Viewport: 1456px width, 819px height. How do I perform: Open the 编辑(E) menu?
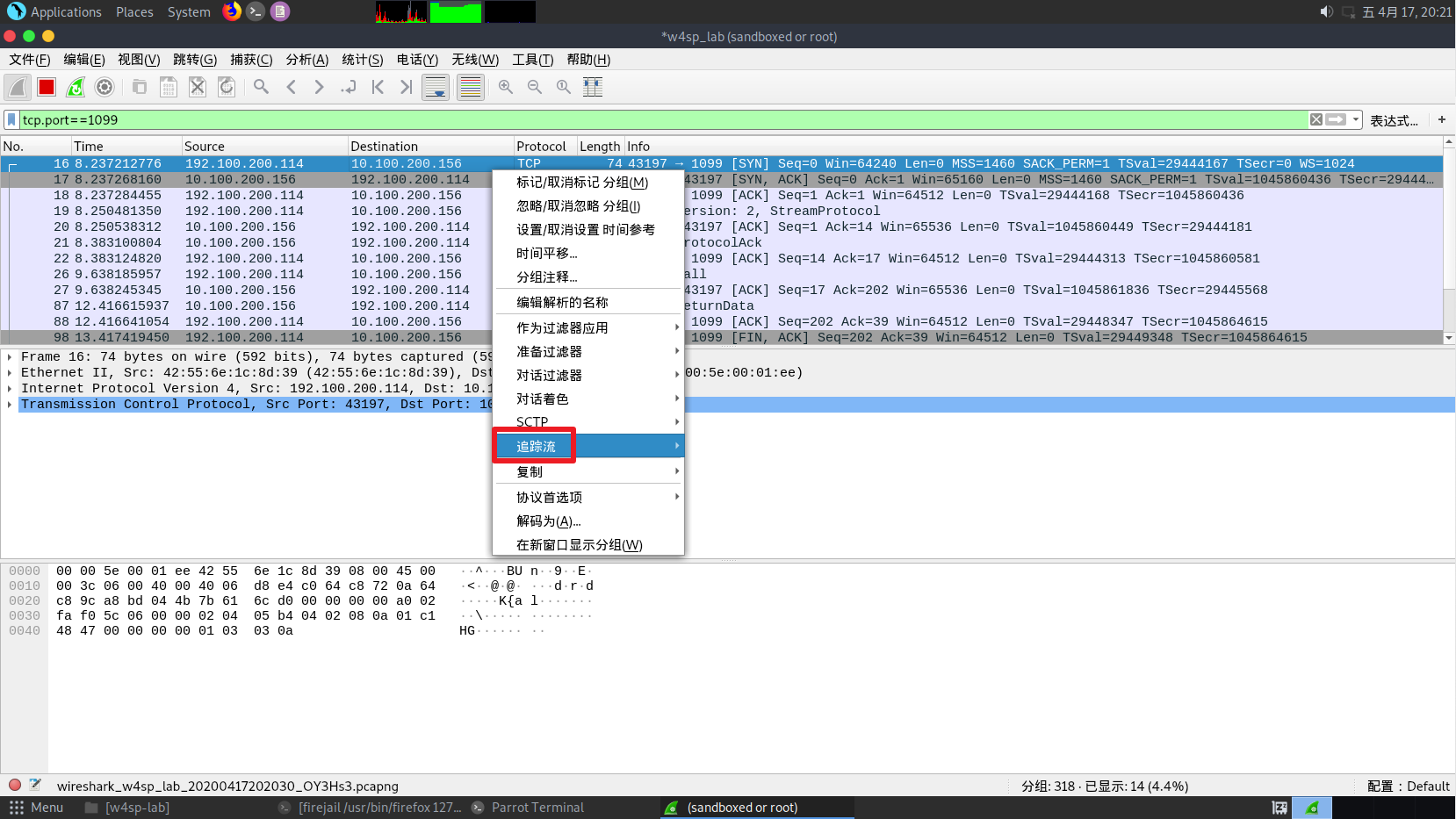pos(84,60)
